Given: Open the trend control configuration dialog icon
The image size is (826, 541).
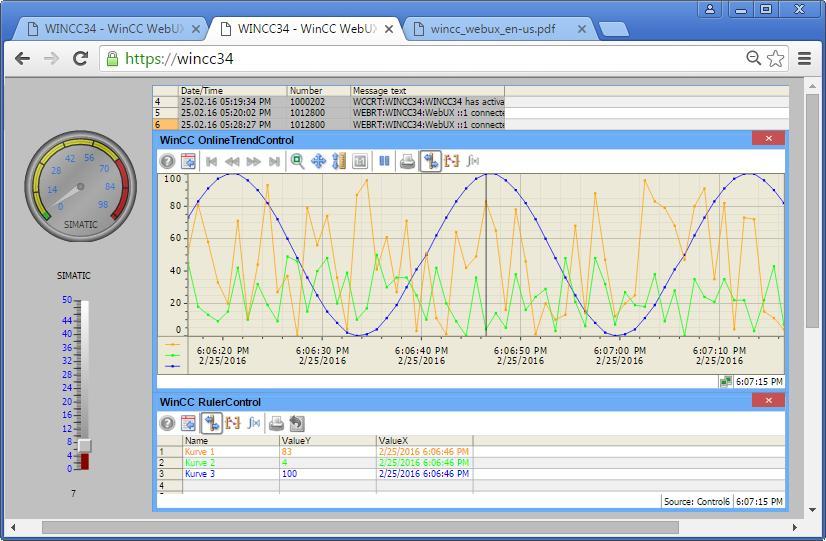Looking at the screenshot, I should [x=188, y=161].
